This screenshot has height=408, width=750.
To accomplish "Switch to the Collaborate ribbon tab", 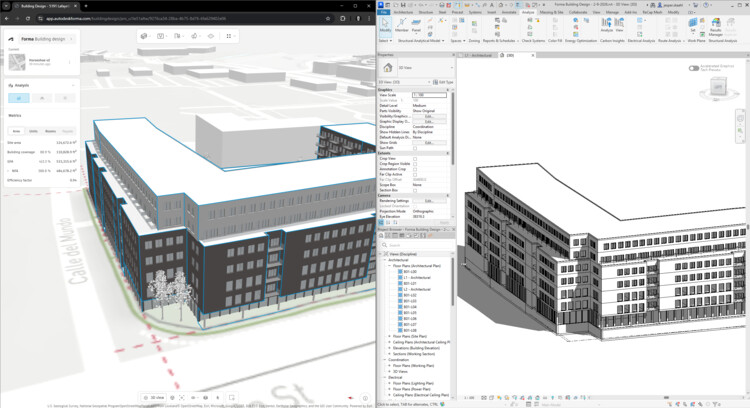I will (x=578, y=12).
